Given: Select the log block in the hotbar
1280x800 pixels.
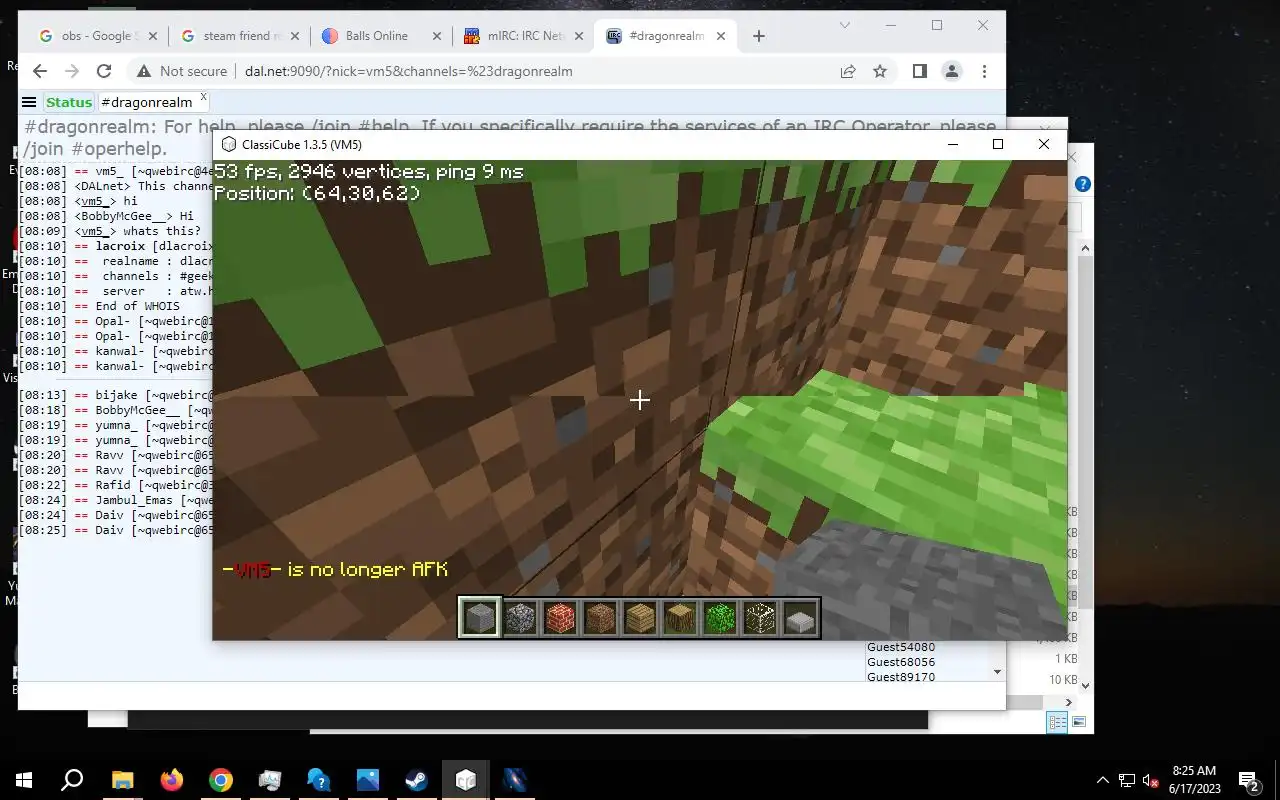Looking at the screenshot, I should pyautogui.click(x=680, y=618).
